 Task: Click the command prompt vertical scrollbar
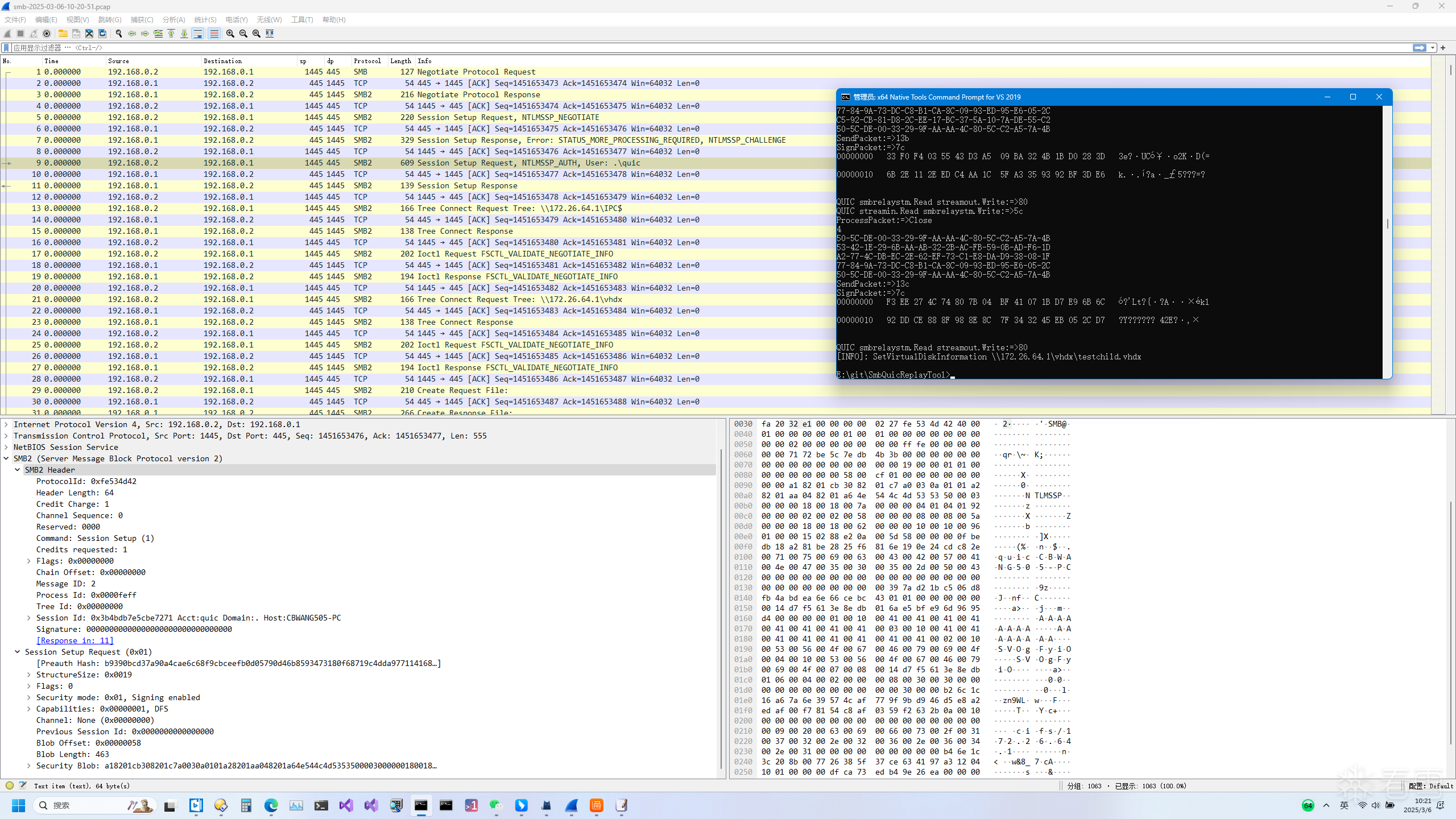[x=1387, y=224]
